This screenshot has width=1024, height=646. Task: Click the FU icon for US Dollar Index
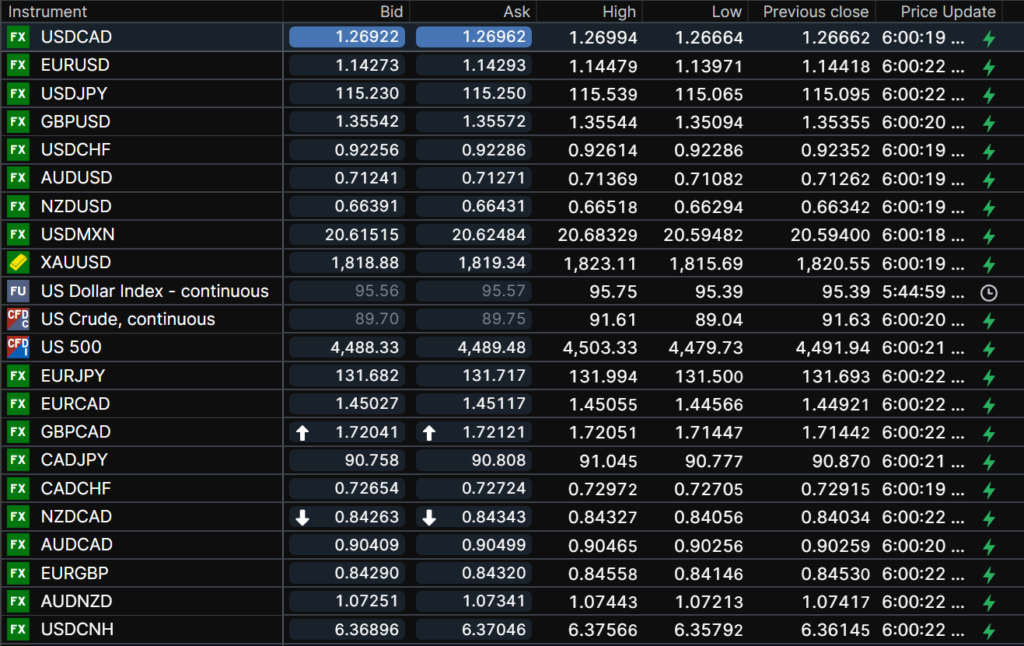click(18, 291)
